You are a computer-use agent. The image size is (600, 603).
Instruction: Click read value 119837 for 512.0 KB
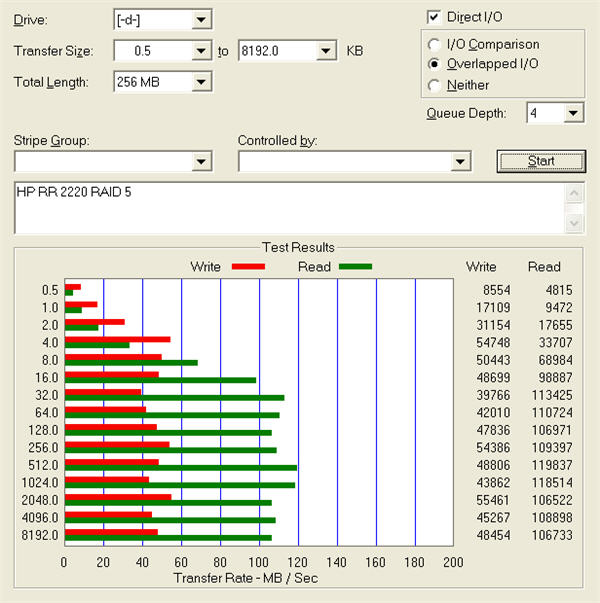tap(552, 465)
